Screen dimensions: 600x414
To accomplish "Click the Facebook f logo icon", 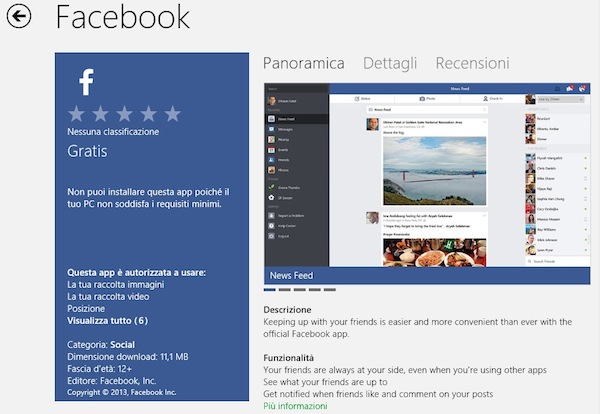I will point(86,82).
